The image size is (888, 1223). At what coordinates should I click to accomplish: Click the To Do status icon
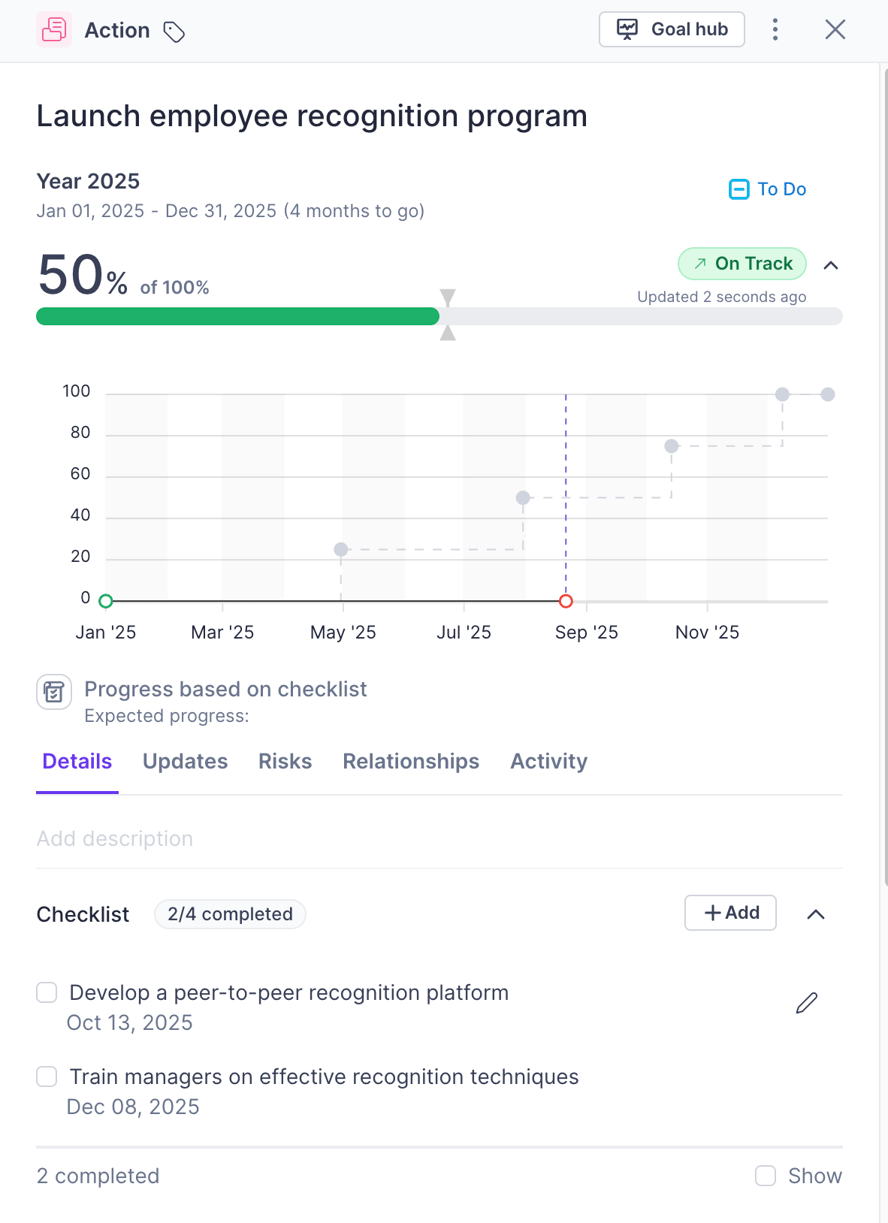point(739,189)
